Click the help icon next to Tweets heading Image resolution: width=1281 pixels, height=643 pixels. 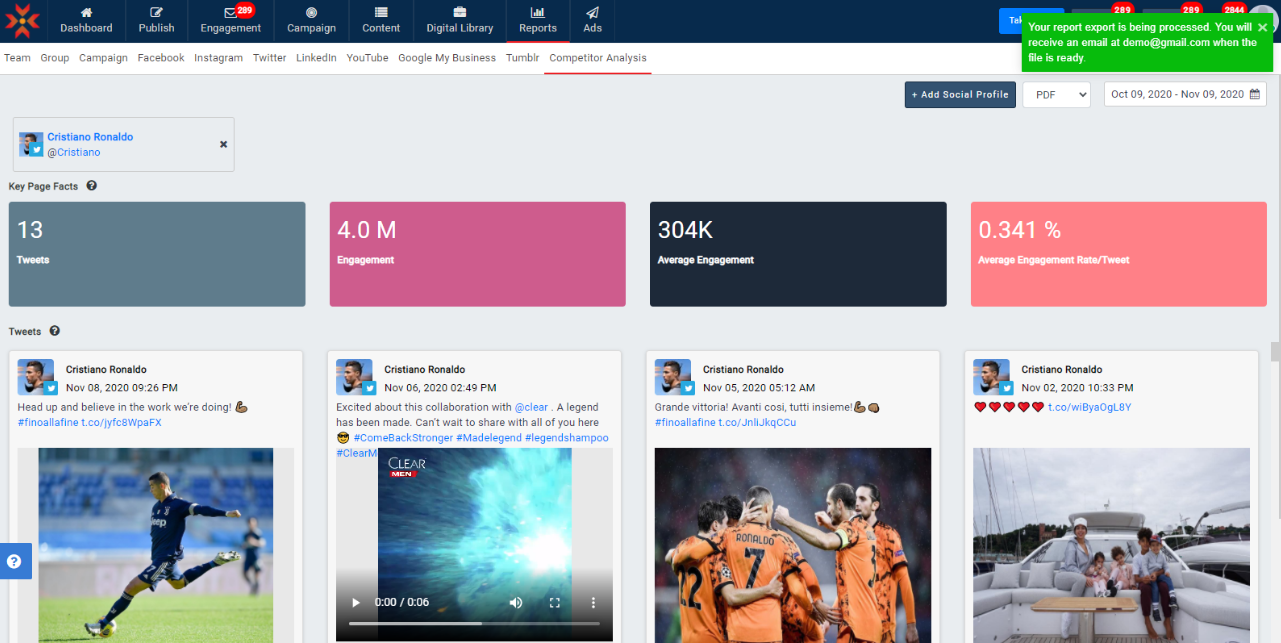[x=55, y=331]
